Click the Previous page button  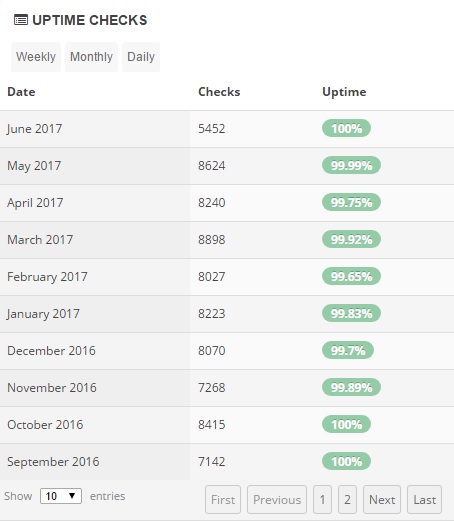pos(277,499)
